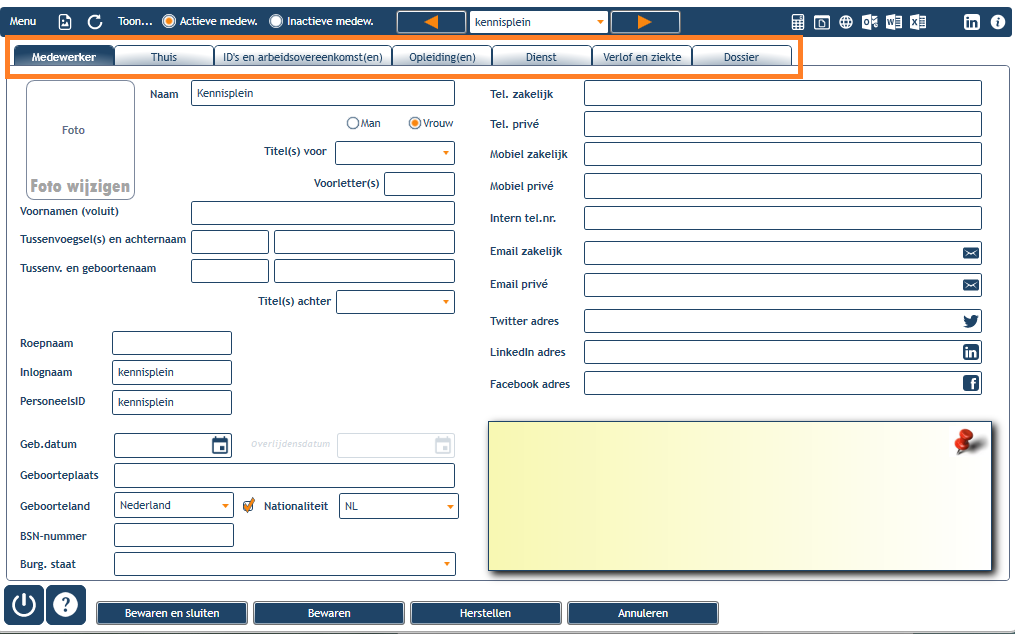
Task: Click the Bewaren en sluiten button
Action: click(x=172, y=613)
